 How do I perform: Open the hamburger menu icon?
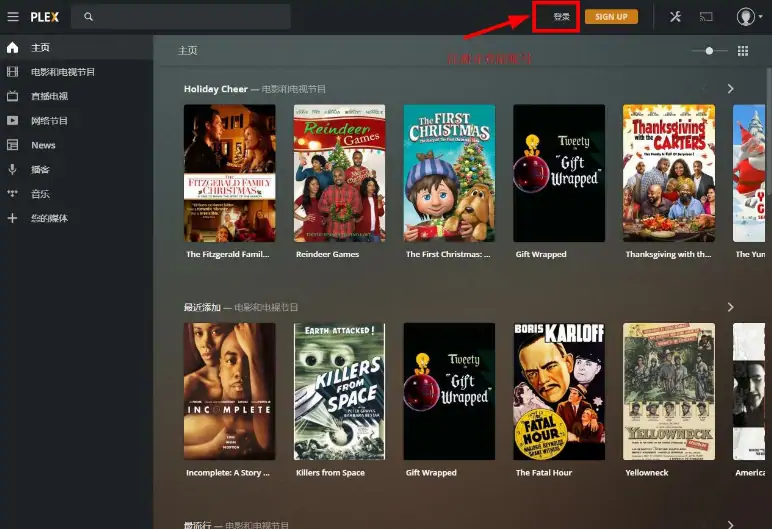[13, 17]
